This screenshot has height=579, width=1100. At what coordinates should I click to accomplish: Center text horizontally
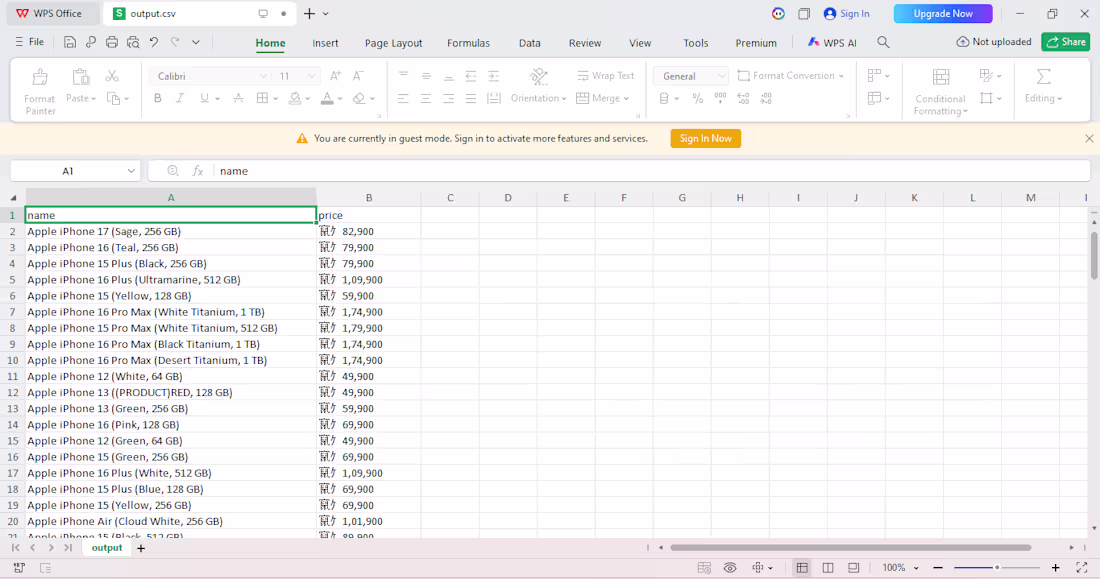pyautogui.click(x=426, y=98)
